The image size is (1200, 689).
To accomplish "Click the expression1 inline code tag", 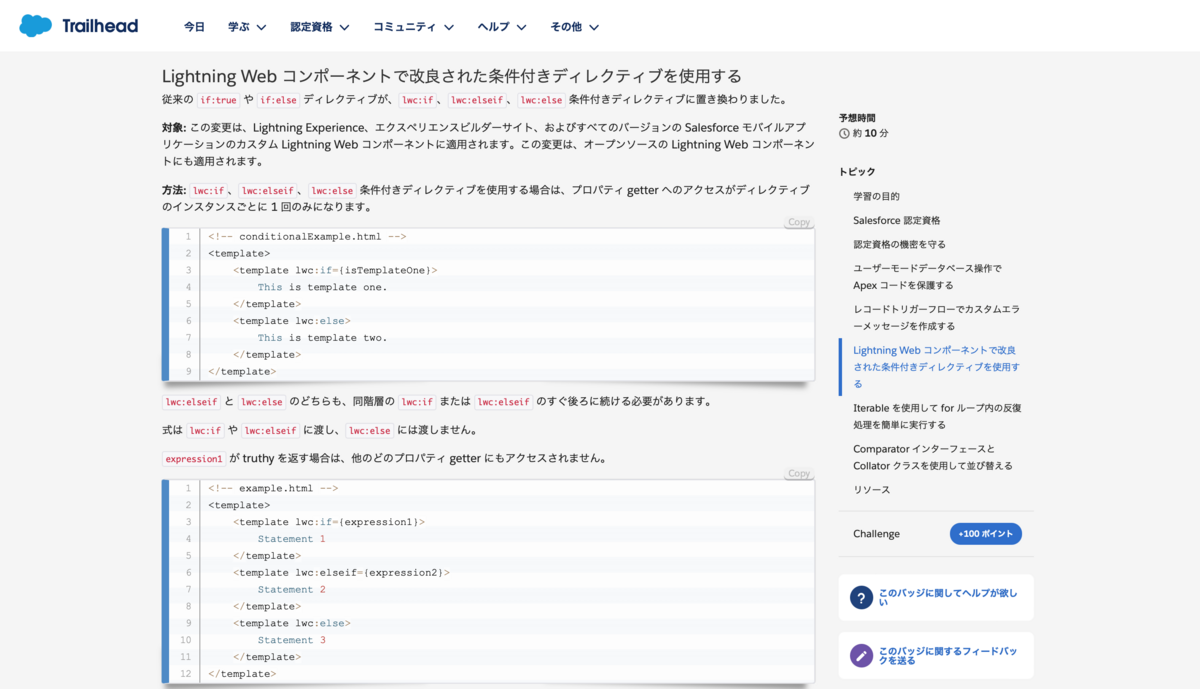I will tap(194, 459).
